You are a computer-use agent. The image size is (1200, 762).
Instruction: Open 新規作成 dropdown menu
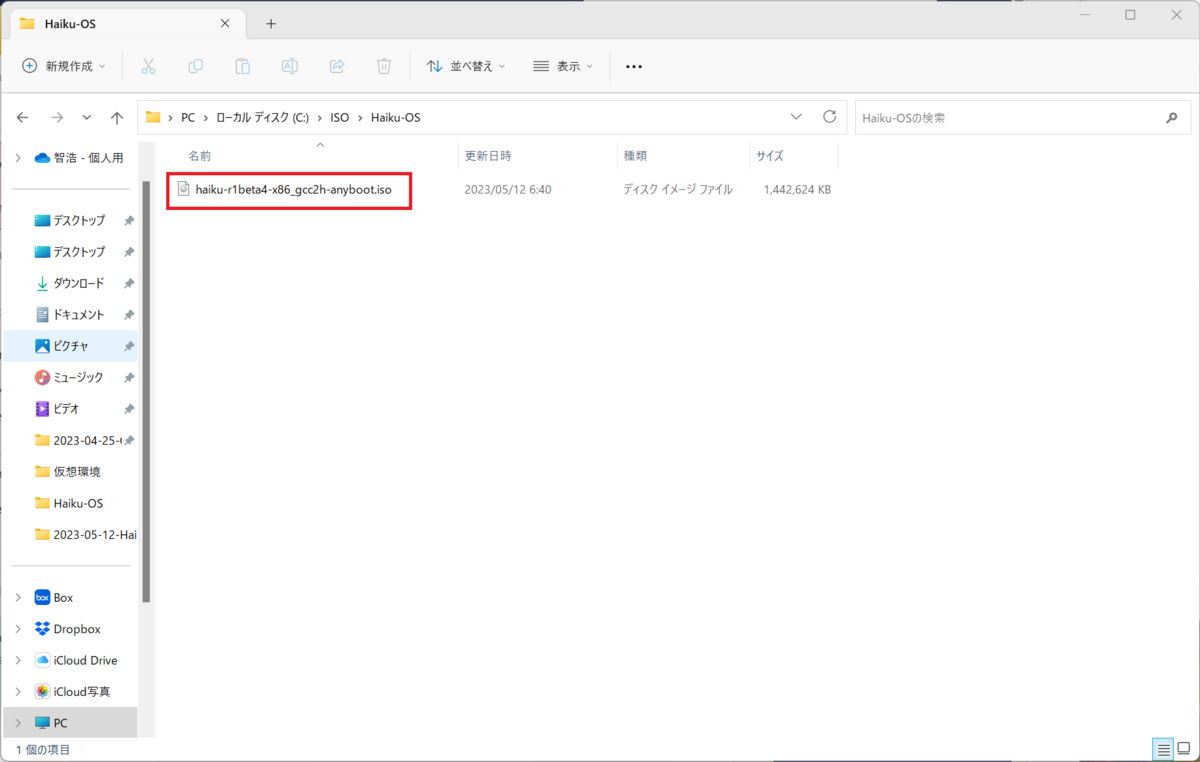(x=63, y=66)
